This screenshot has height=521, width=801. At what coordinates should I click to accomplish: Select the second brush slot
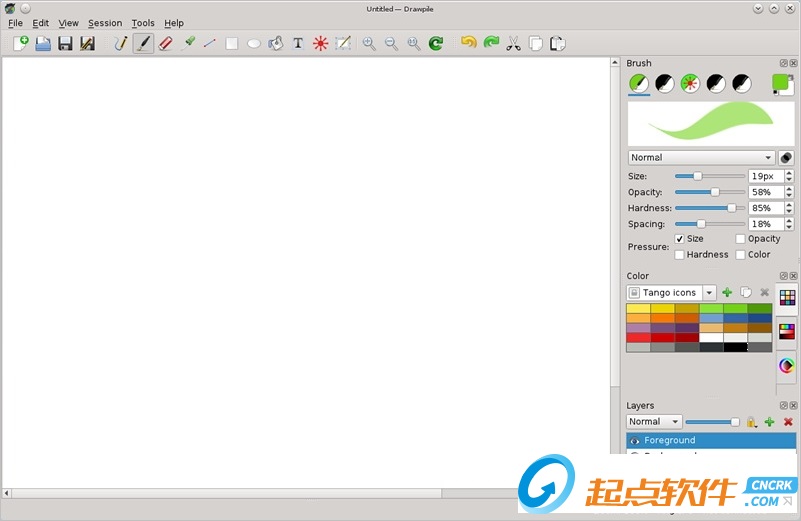pyautogui.click(x=665, y=83)
